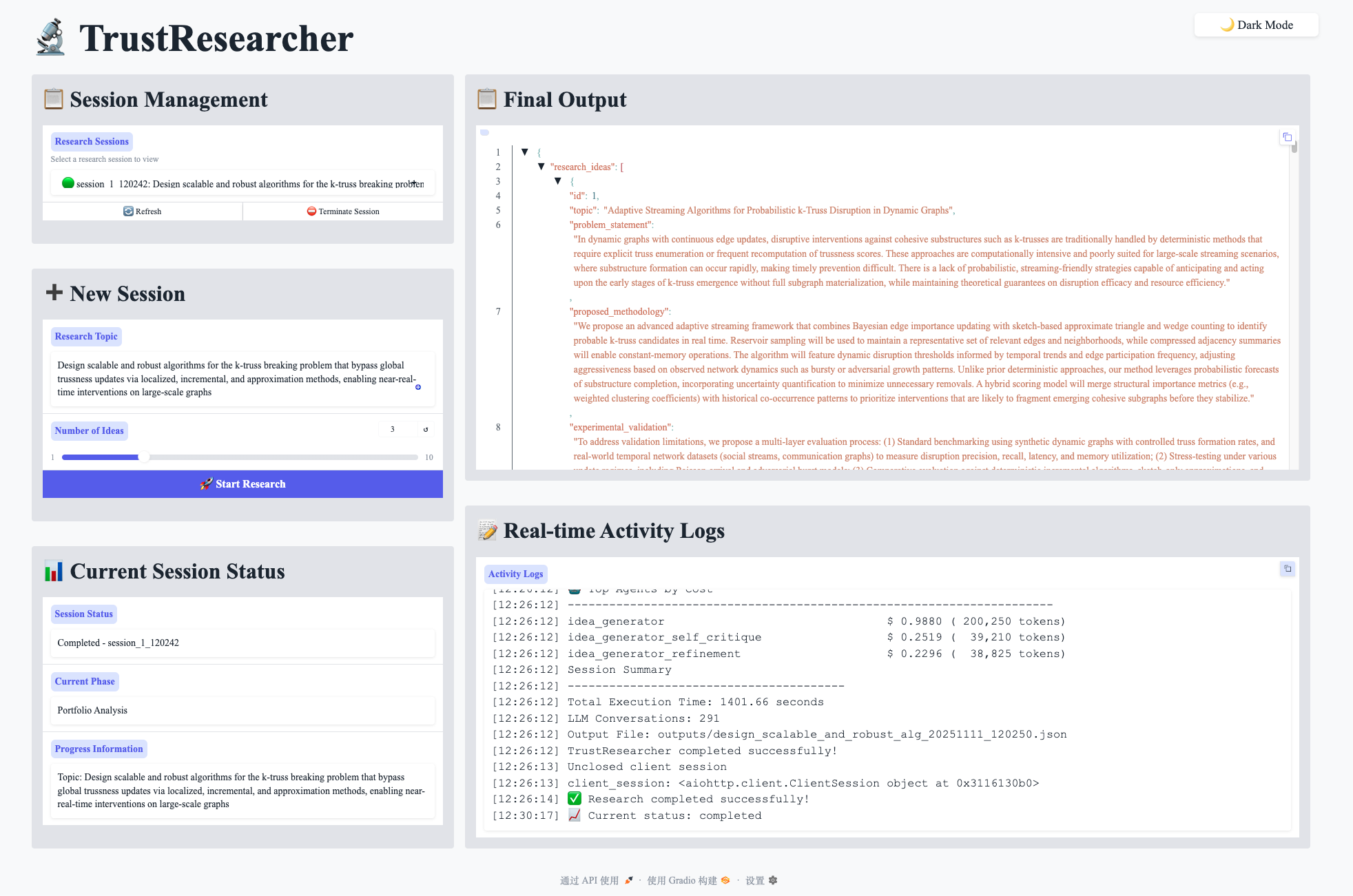Click the Refresh sessions button

(x=143, y=211)
